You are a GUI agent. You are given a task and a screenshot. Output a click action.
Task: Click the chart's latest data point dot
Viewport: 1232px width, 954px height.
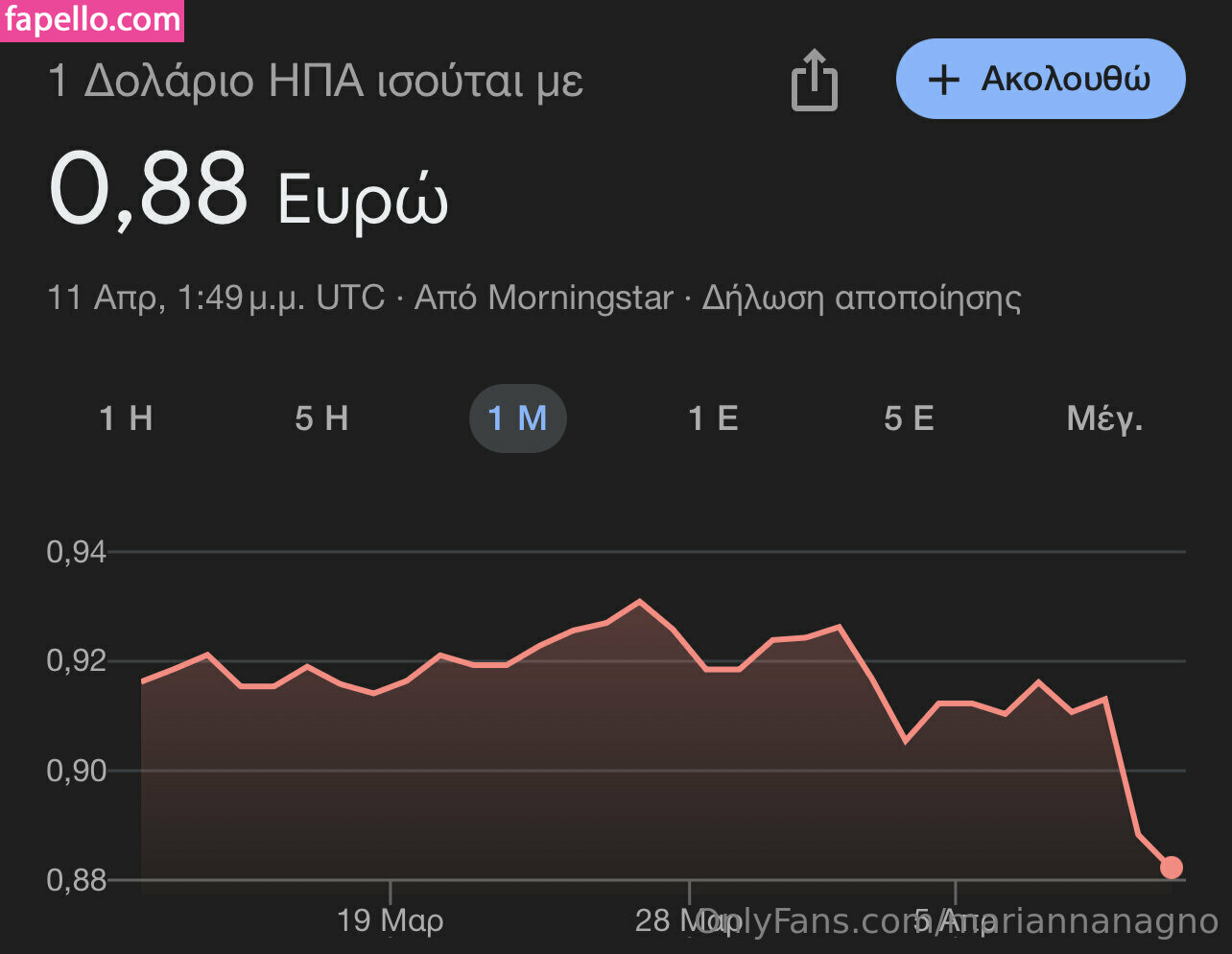pyautogui.click(x=1171, y=868)
